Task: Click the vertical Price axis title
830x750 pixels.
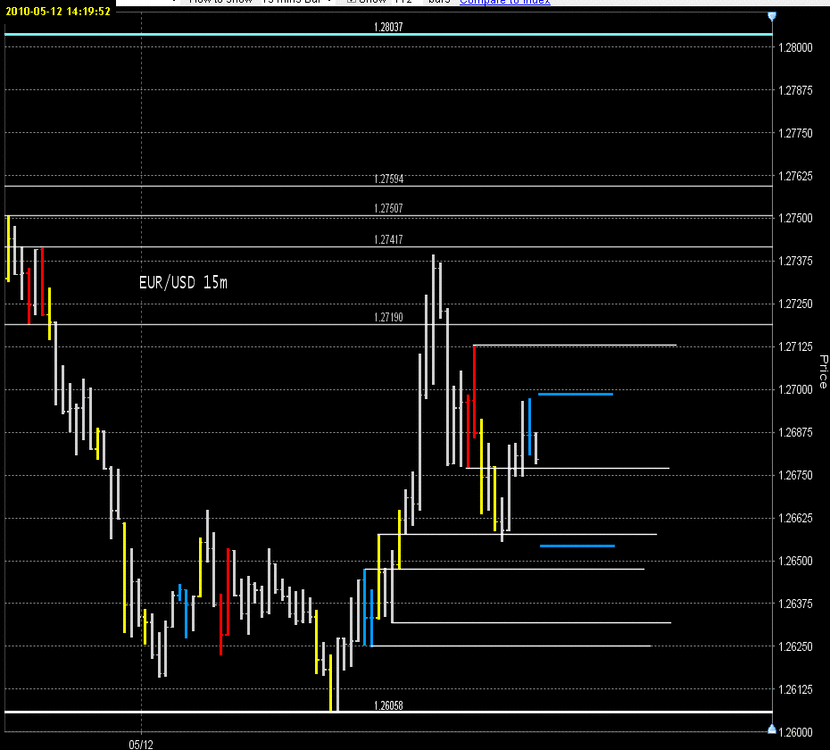Action: 823,372
